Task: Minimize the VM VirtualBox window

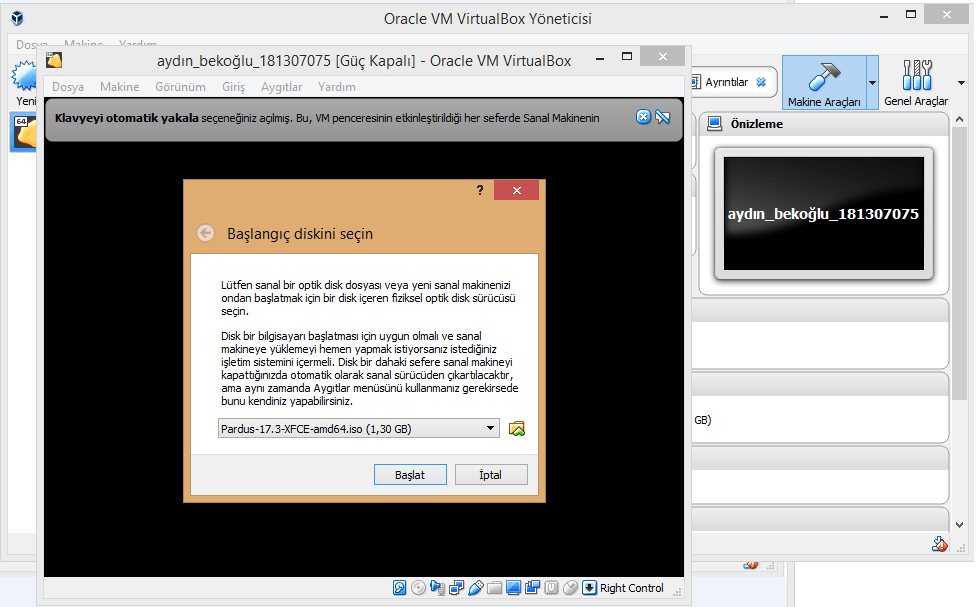Action: pyautogui.click(x=600, y=57)
